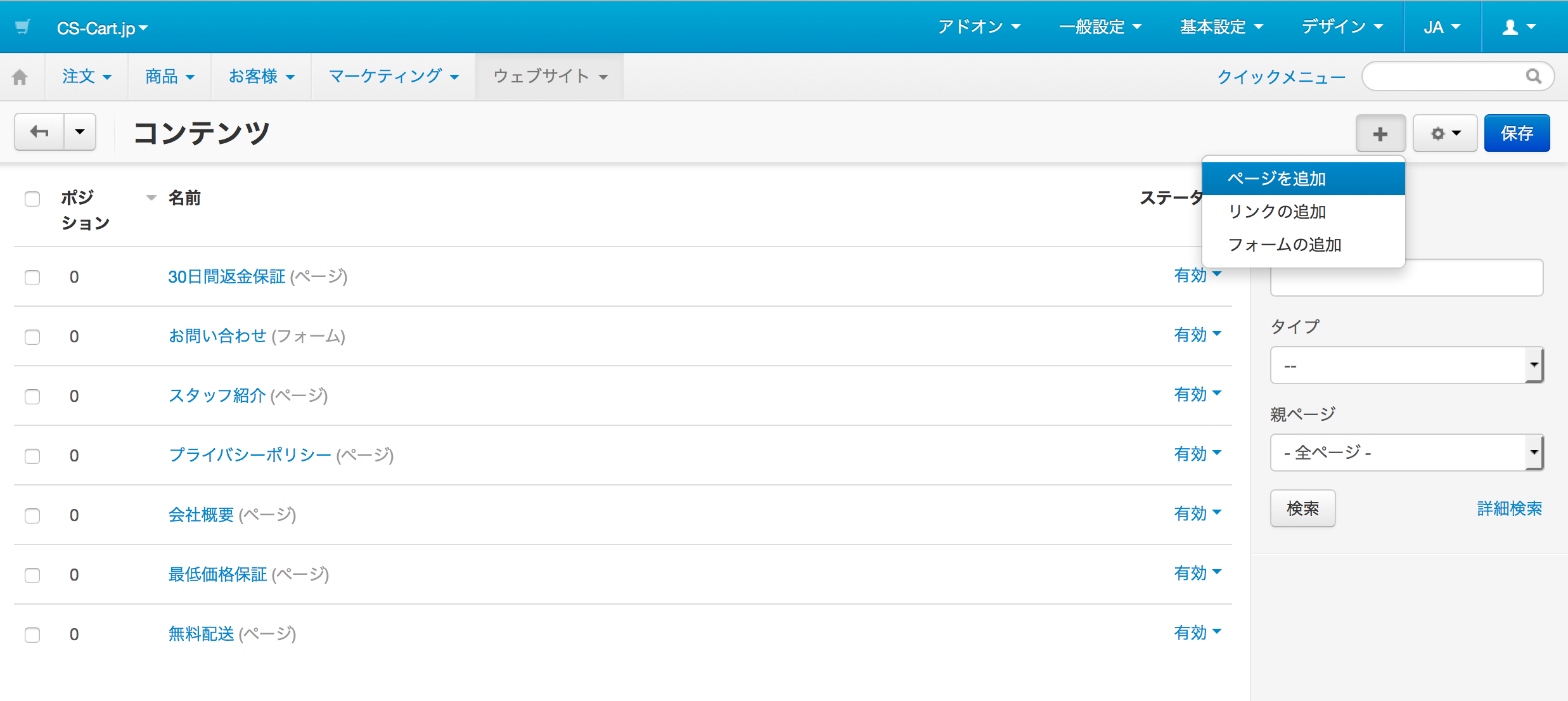Change status of お問い合わせ row

[1197, 335]
